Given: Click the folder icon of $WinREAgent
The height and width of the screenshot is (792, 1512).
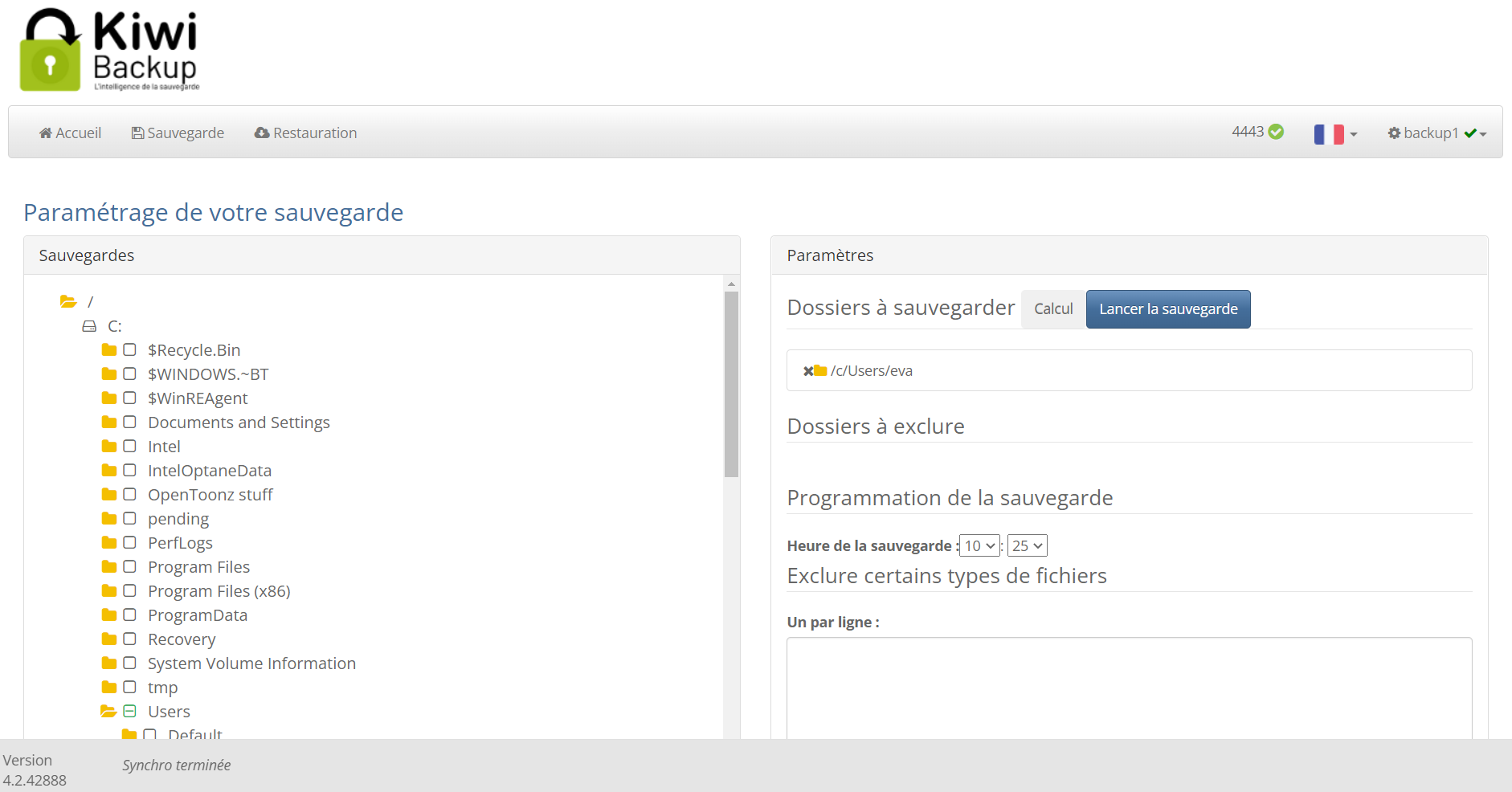Looking at the screenshot, I should tap(109, 398).
